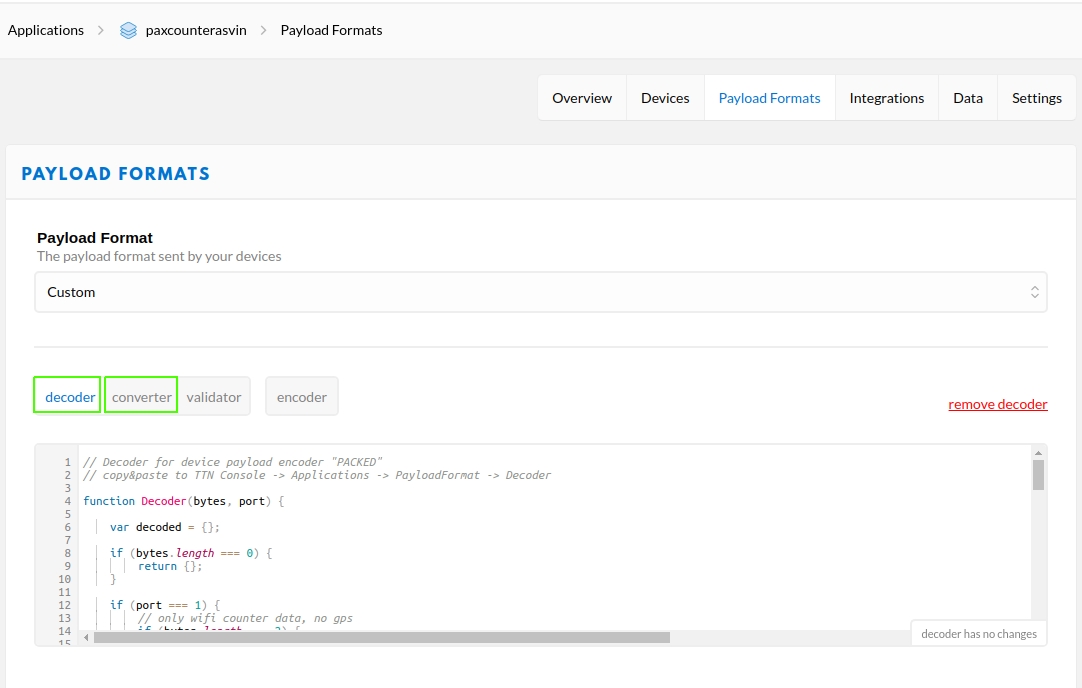Click the editor's scroll-left arrow

click(x=86, y=637)
